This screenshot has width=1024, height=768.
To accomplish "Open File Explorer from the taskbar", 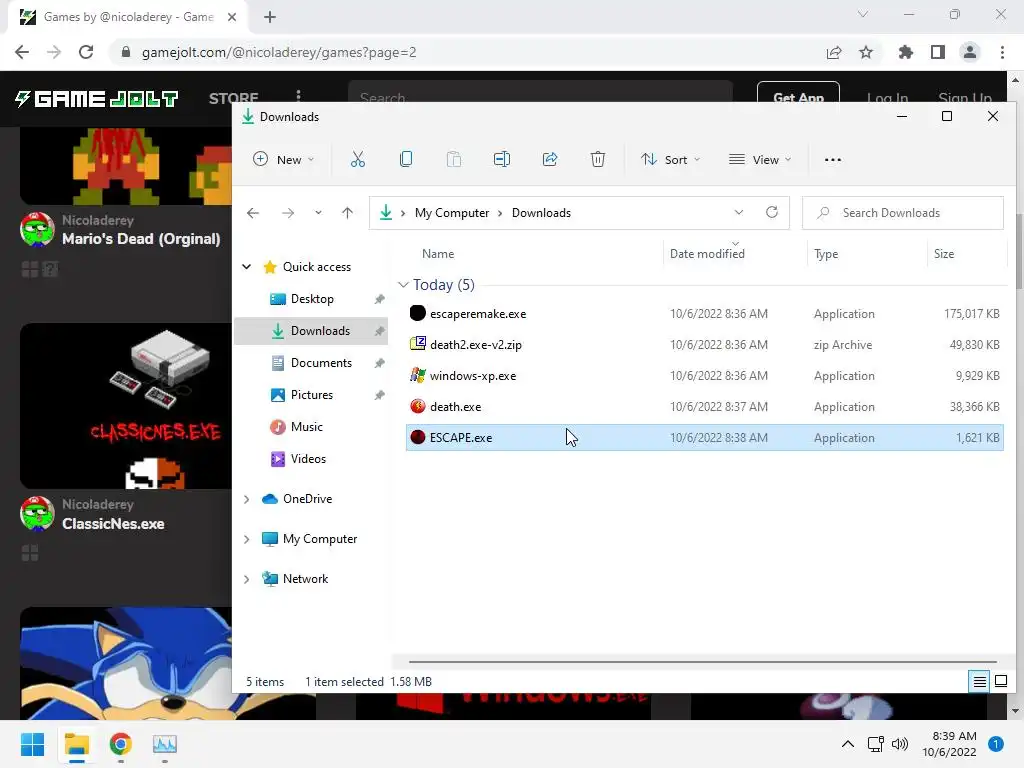I will (x=76, y=744).
